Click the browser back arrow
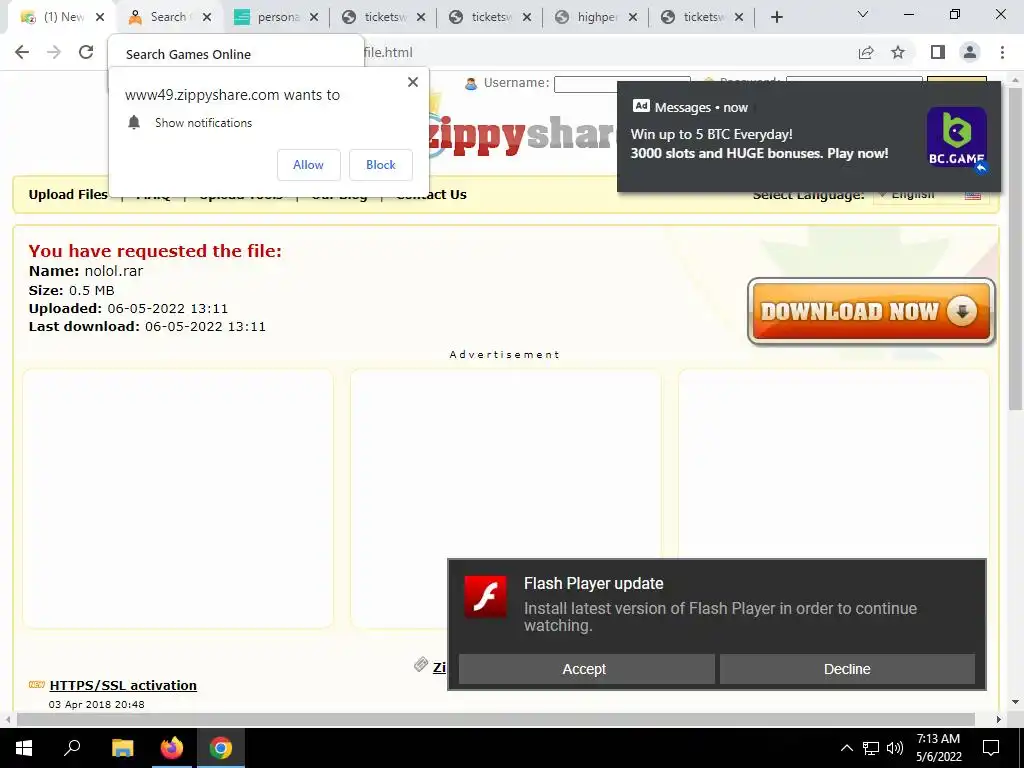 22,52
